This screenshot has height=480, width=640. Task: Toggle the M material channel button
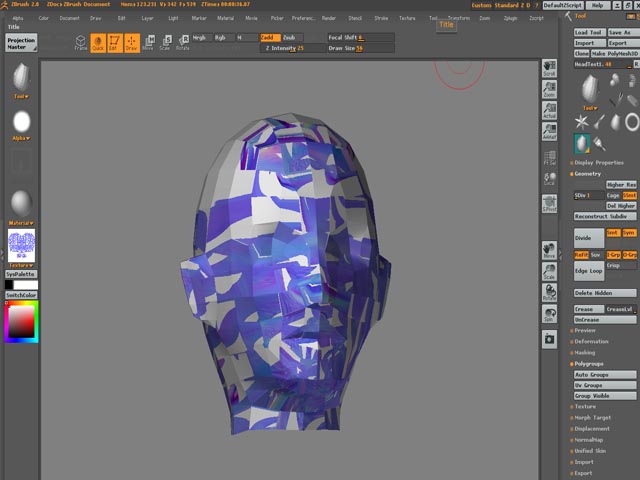[x=247, y=38]
